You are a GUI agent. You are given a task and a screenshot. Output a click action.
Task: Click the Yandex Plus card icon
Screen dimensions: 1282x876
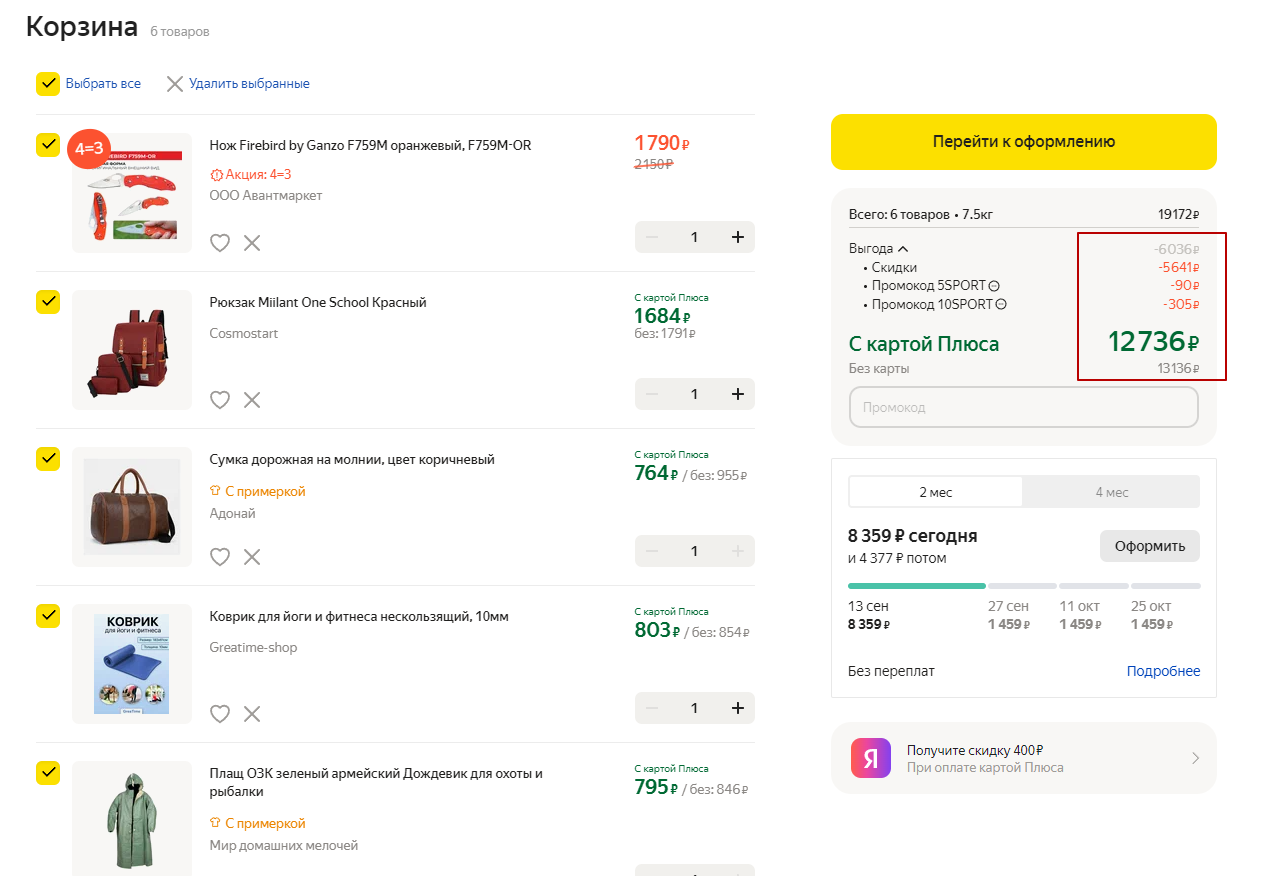point(871,758)
